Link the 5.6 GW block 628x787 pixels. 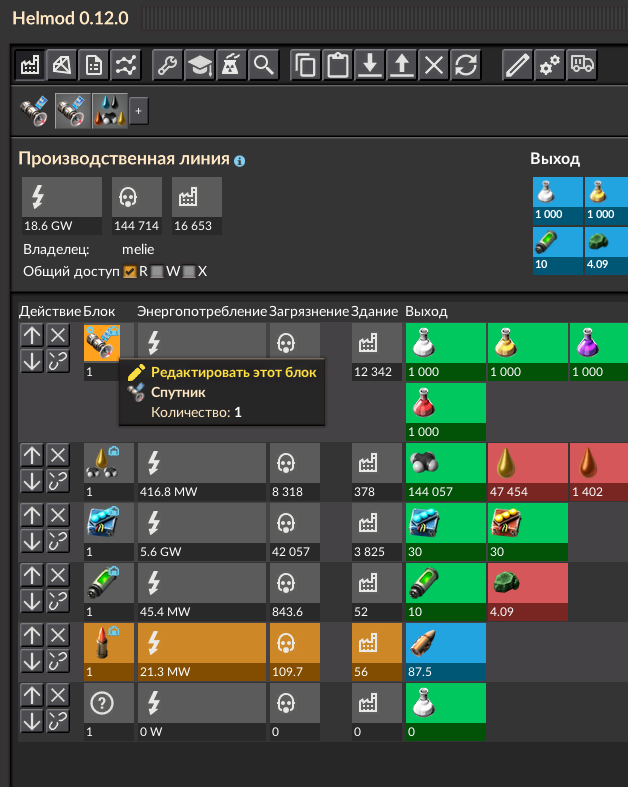[x=58, y=541]
